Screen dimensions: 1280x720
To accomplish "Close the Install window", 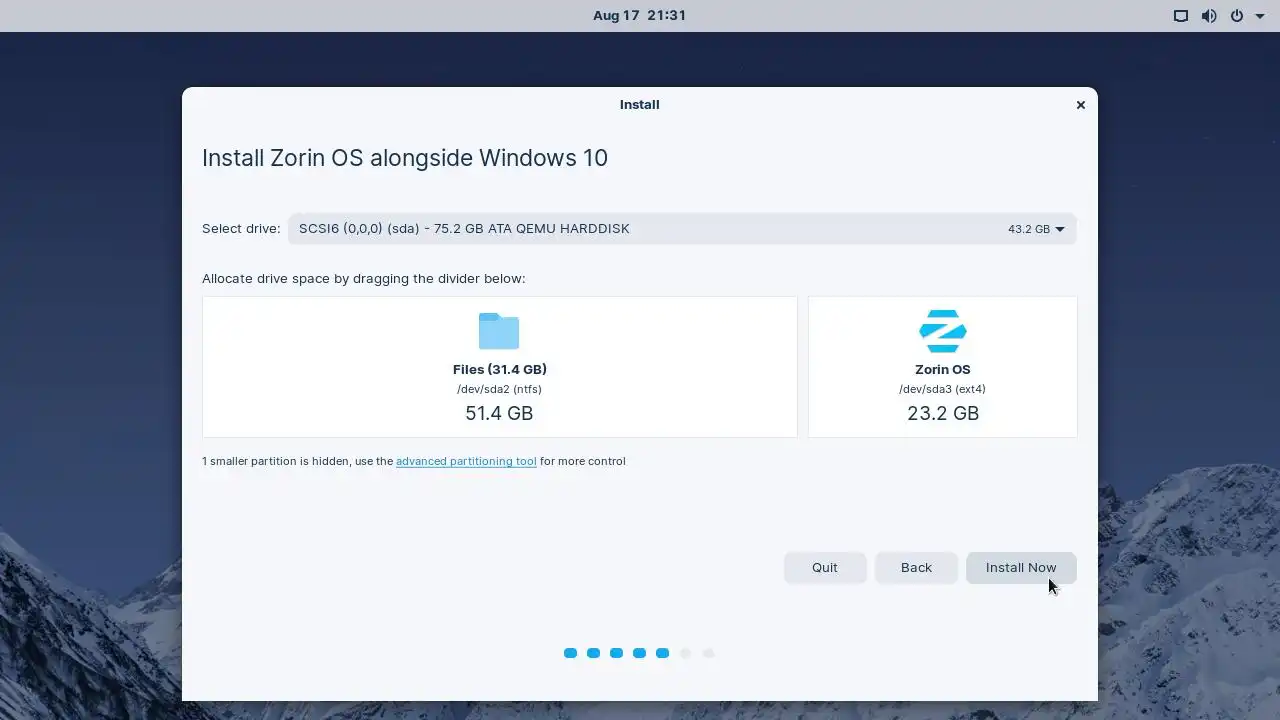I will [x=1080, y=105].
